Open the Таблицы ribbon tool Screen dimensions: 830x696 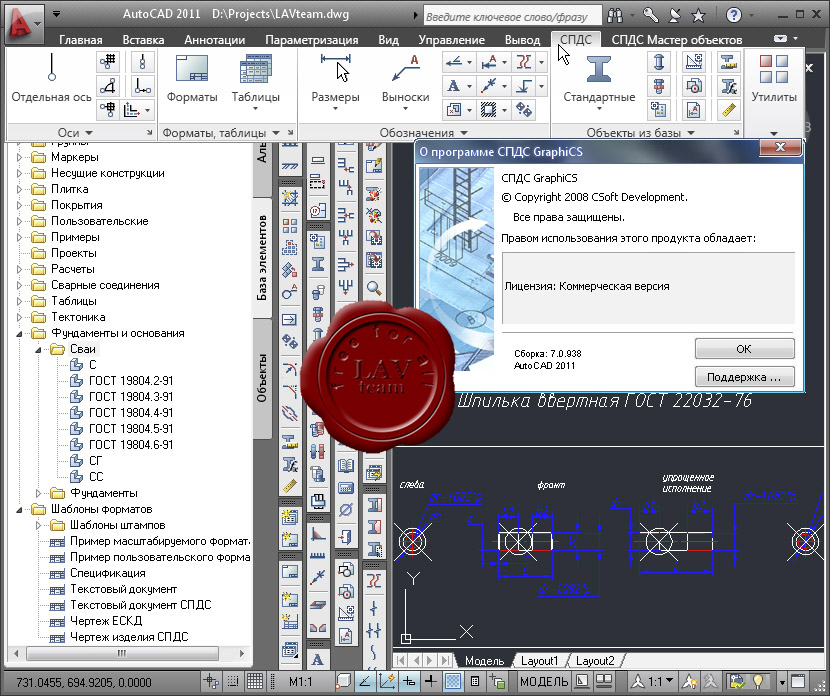(256, 82)
